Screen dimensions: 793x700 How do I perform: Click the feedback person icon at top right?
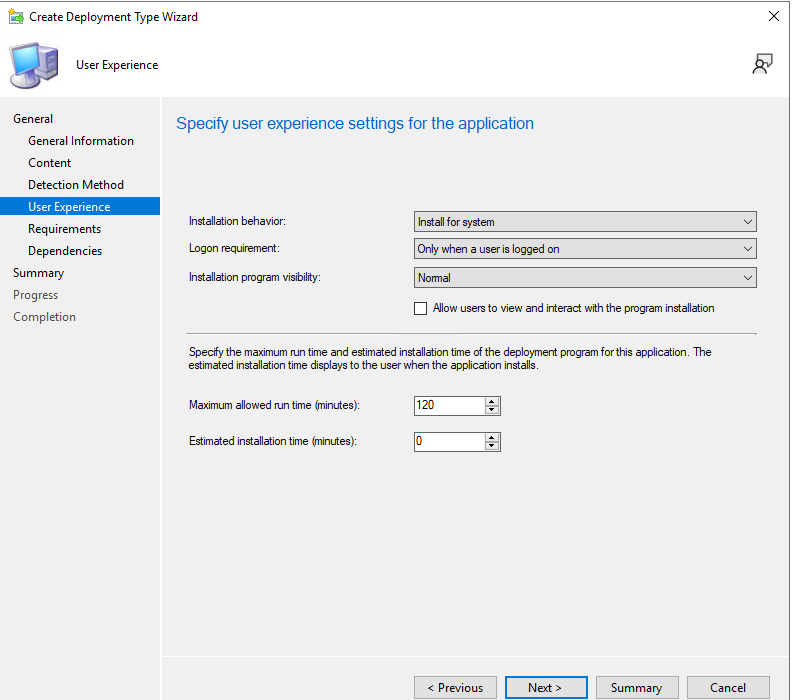[x=762, y=65]
